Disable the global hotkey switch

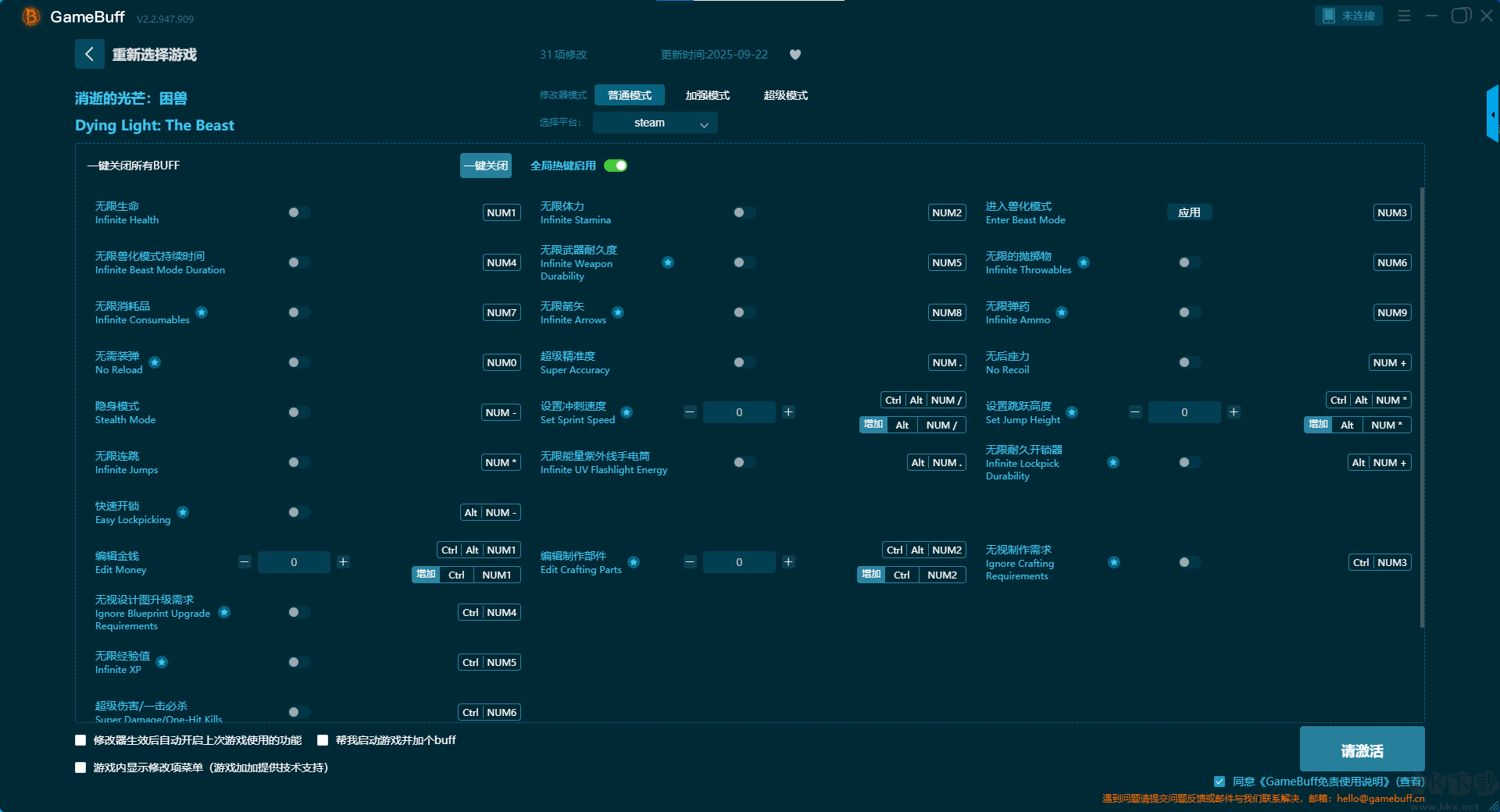point(616,166)
